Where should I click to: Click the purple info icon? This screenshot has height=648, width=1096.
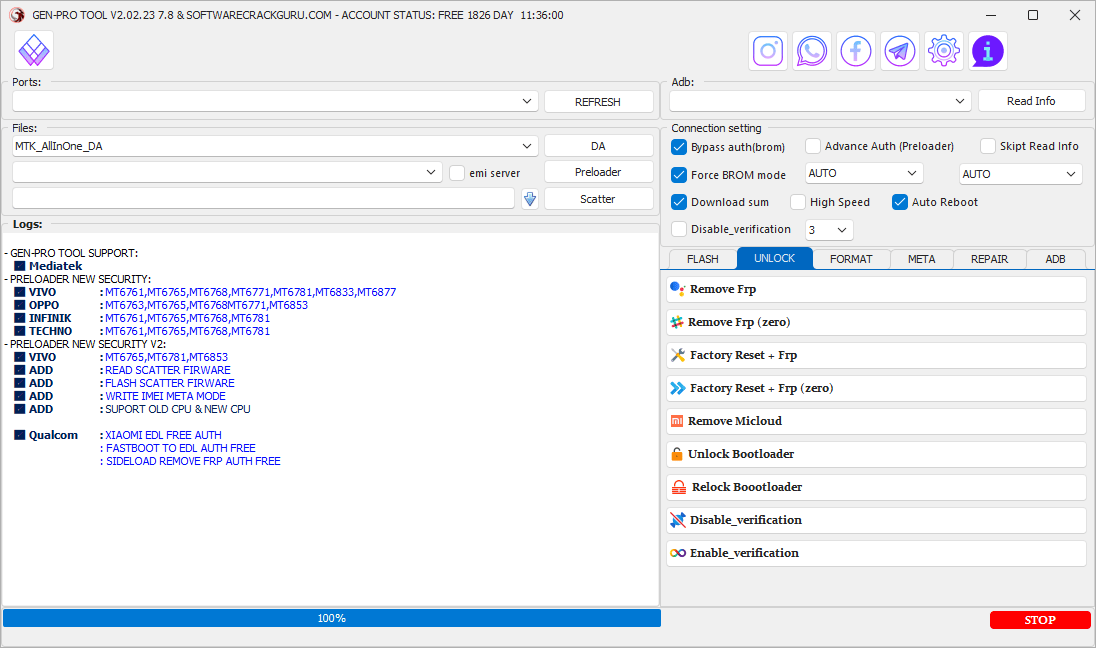[x=988, y=50]
